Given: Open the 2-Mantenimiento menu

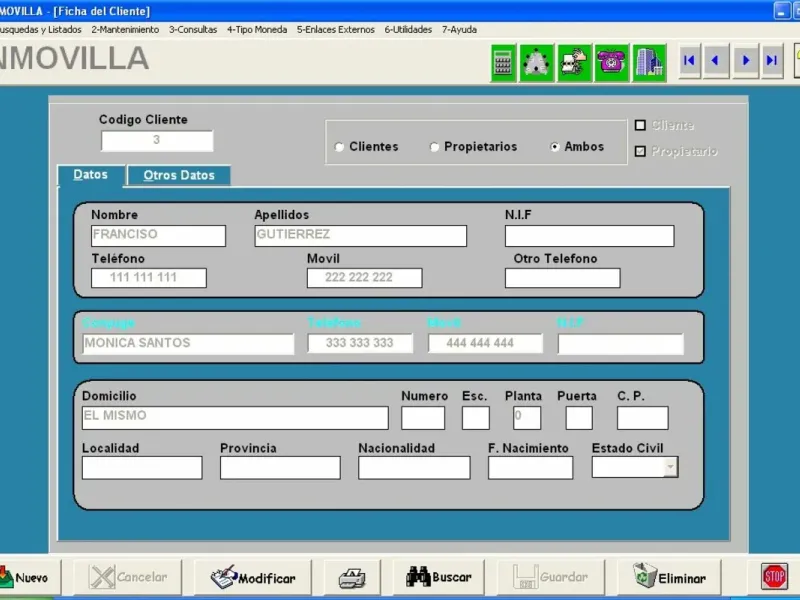Looking at the screenshot, I should (125, 30).
